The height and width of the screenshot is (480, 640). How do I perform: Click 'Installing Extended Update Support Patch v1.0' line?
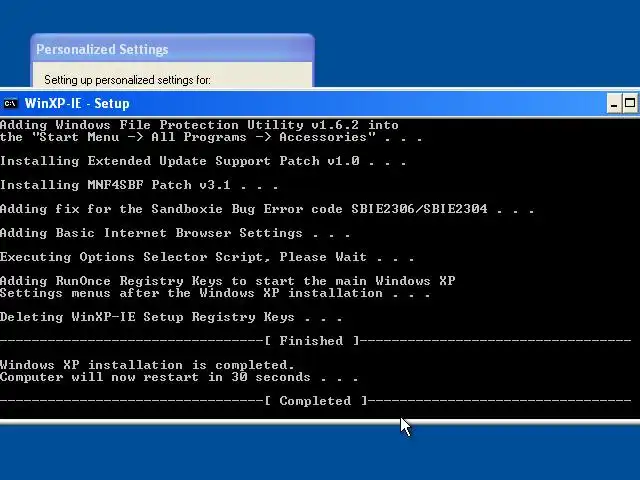pyautogui.click(x=203, y=161)
